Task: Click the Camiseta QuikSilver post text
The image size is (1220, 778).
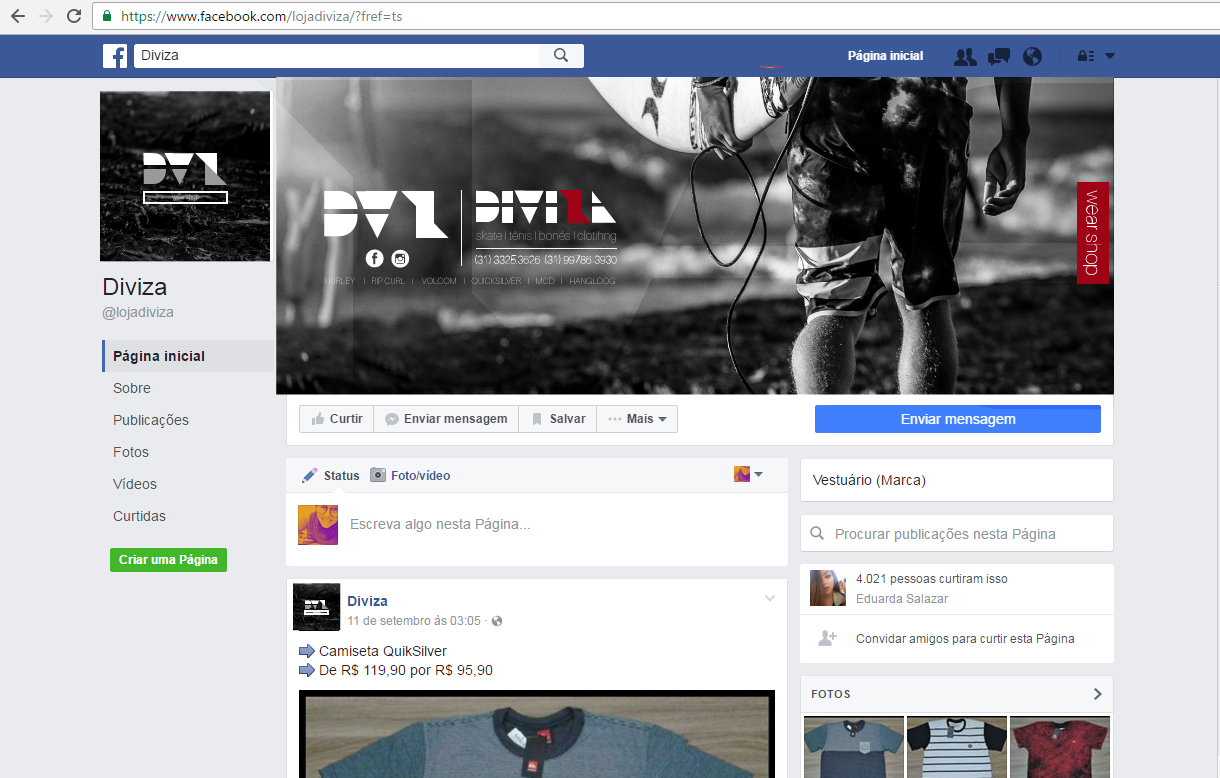Action: click(383, 651)
